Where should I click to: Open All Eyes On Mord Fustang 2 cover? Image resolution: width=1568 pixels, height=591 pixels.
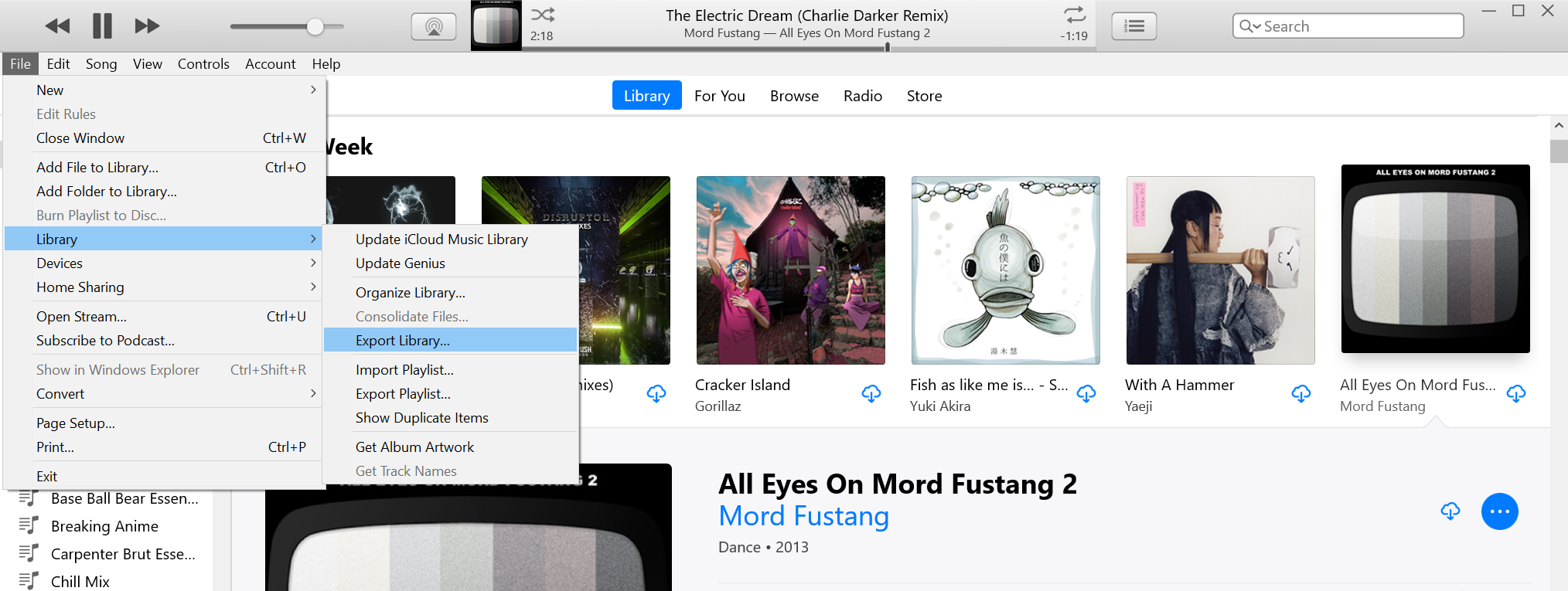[x=1436, y=259]
